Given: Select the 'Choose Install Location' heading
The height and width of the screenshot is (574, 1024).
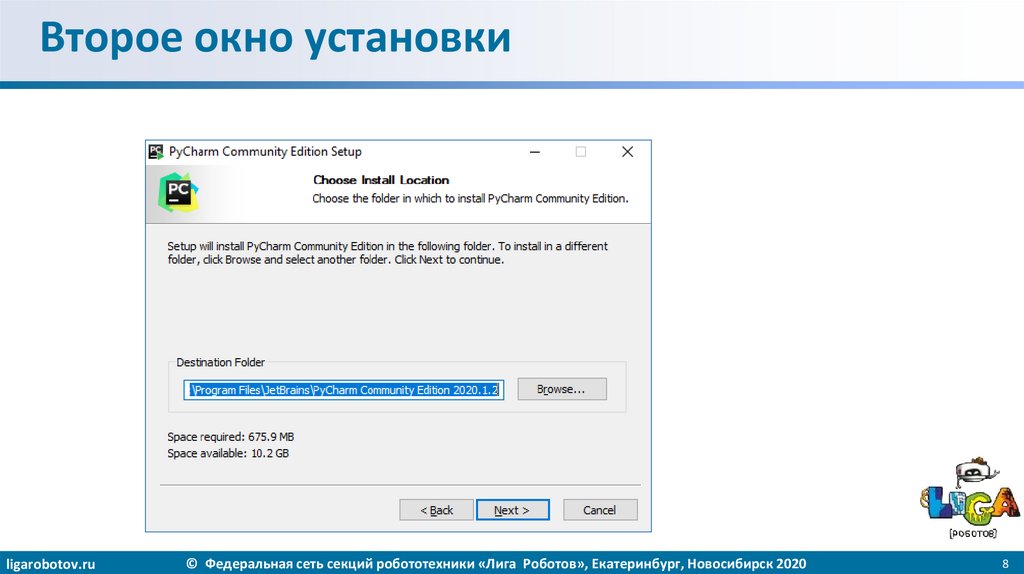Looking at the screenshot, I should 381,180.
